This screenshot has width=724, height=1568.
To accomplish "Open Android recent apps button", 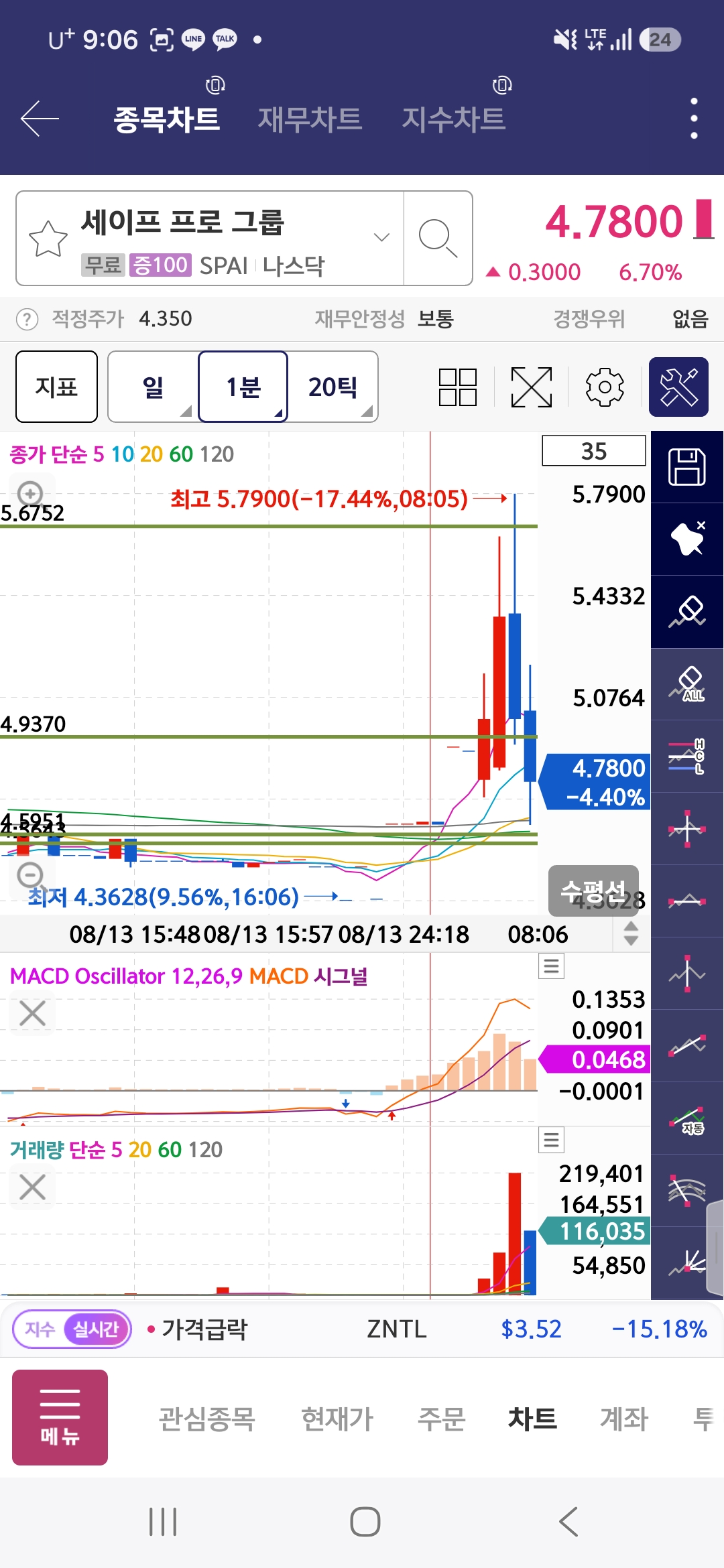I will [163, 1521].
